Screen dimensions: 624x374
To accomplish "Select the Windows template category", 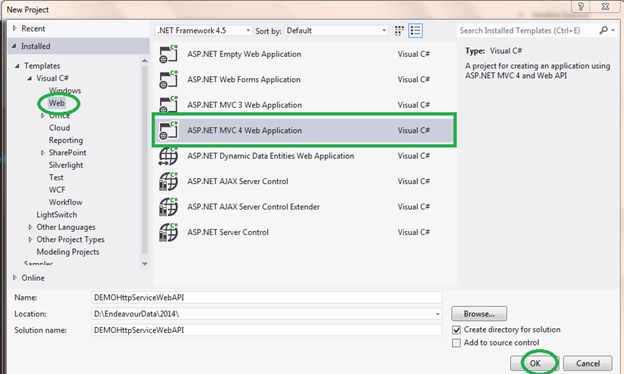I will pos(65,91).
